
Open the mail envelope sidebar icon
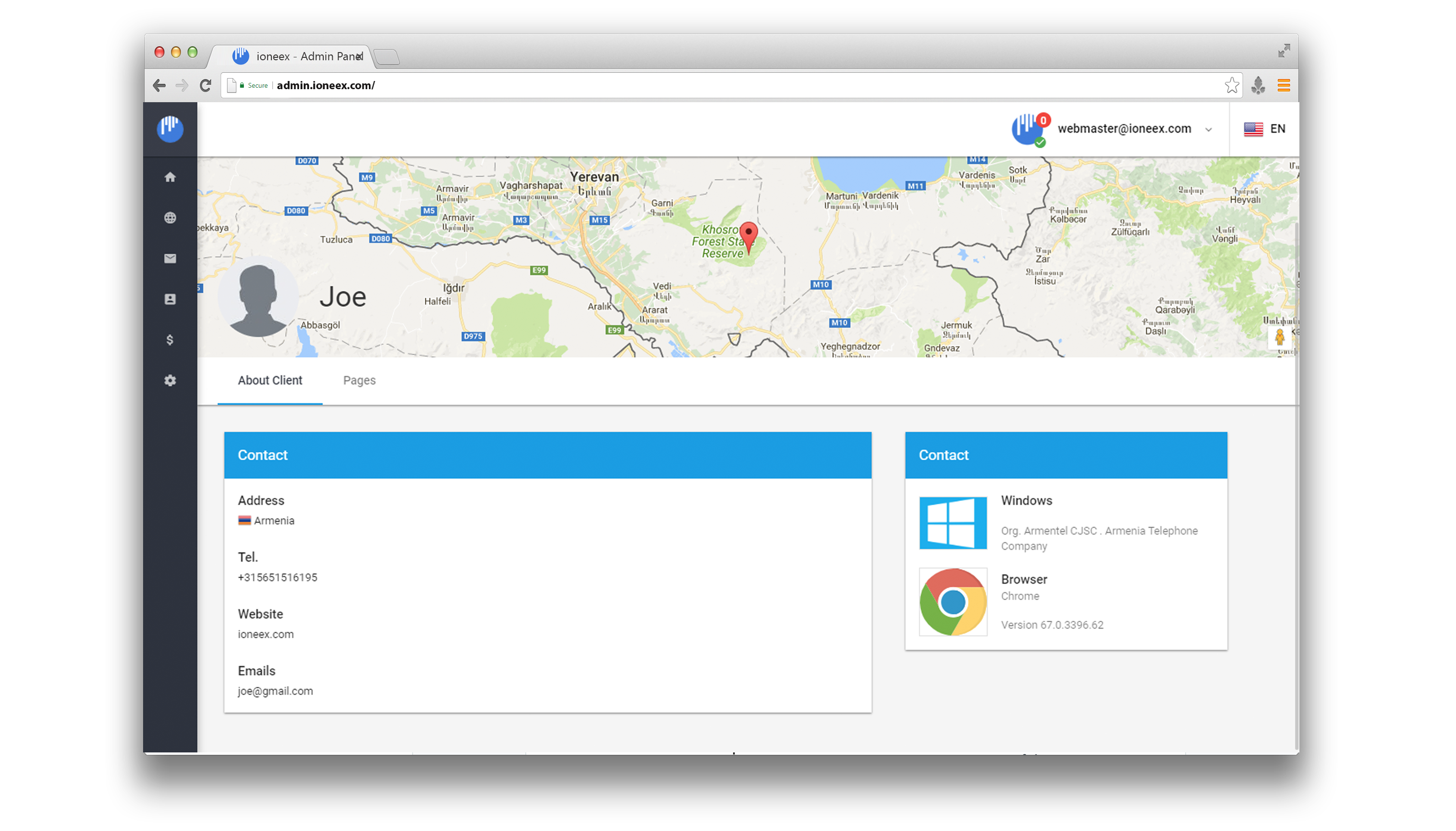point(170,258)
